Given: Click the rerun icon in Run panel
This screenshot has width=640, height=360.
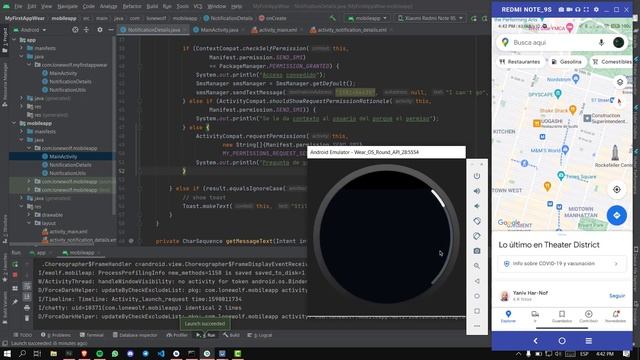Looking at the screenshot, I should (15, 264).
